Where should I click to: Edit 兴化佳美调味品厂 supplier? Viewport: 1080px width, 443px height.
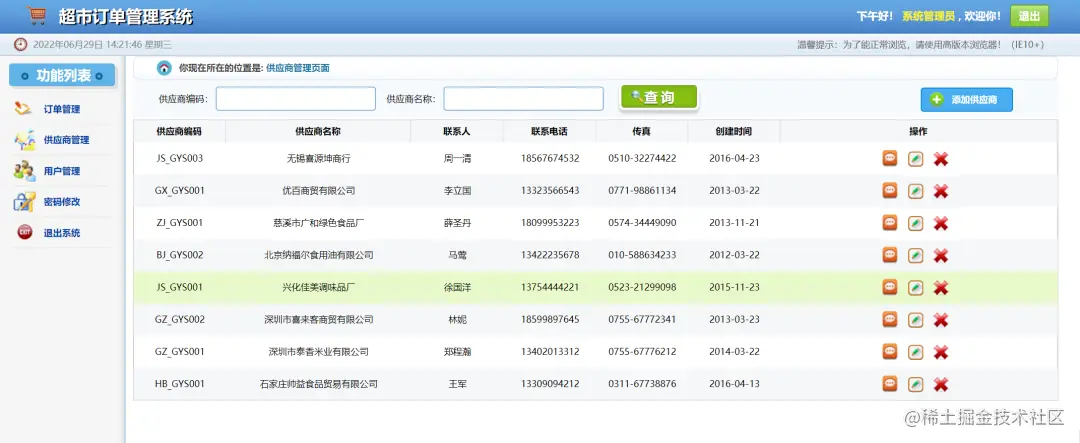(915, 288)
